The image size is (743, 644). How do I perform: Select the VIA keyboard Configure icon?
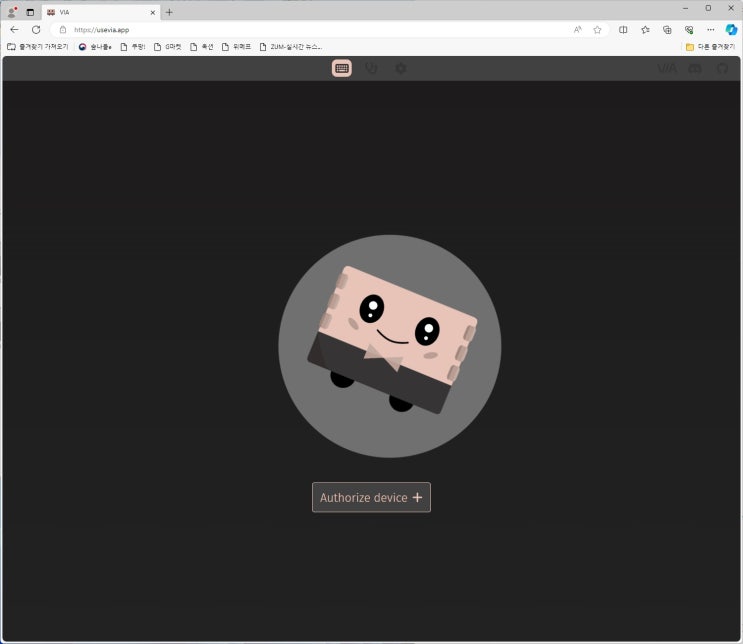(342, 68)
